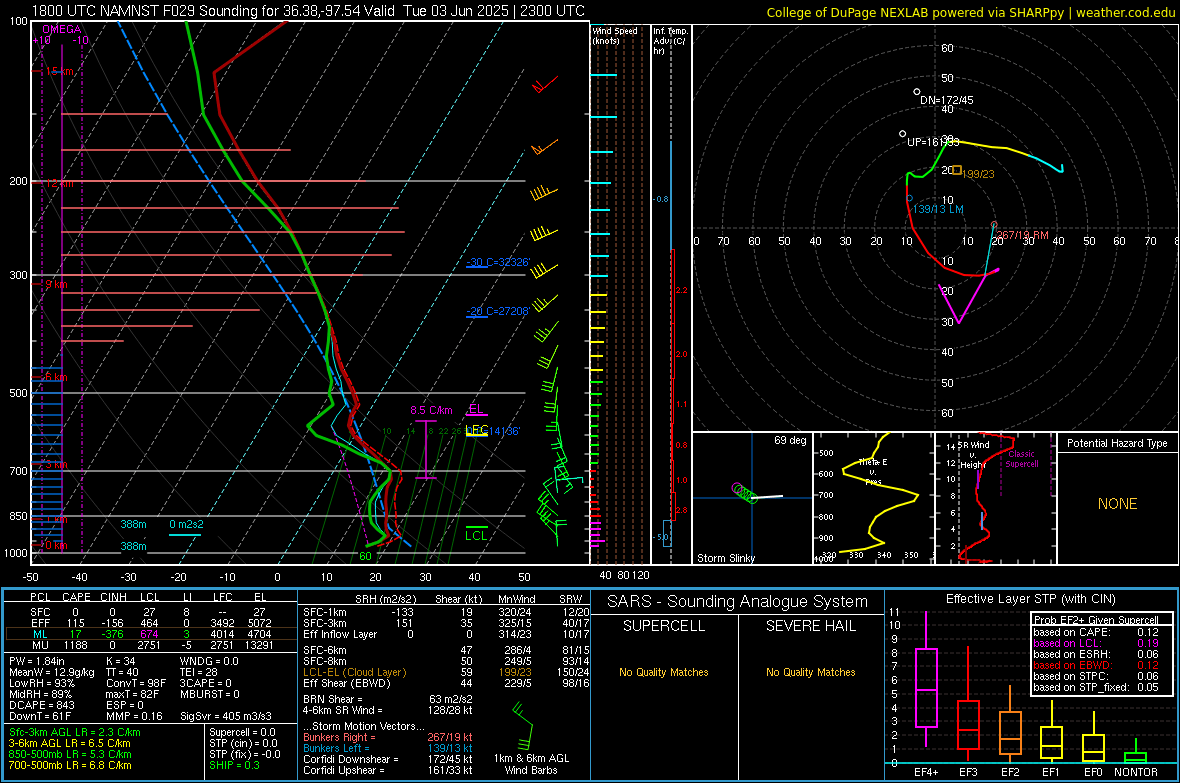Click the SR Wind v. Height inset label
The image size is (1180, 783).
click(974, 455)
